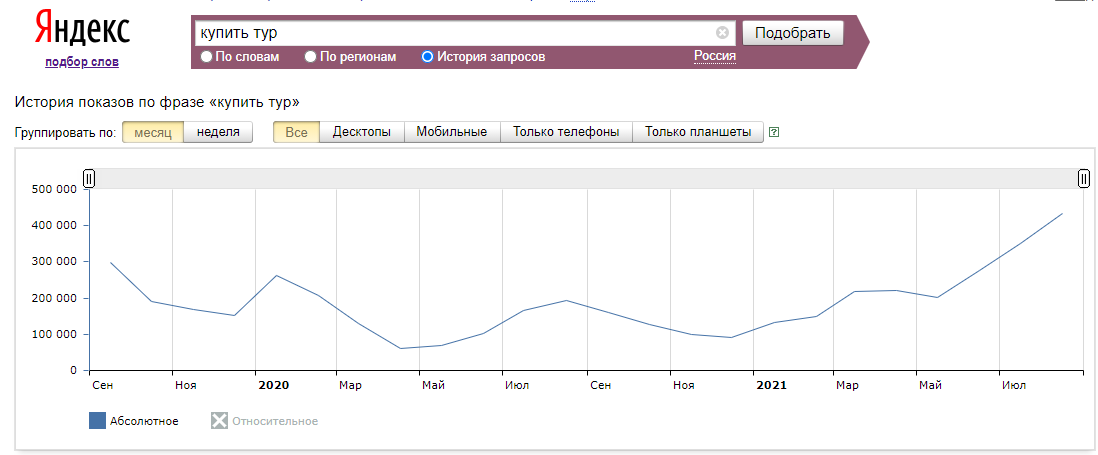Select the По словам radio button

click(x=207, y=57)
